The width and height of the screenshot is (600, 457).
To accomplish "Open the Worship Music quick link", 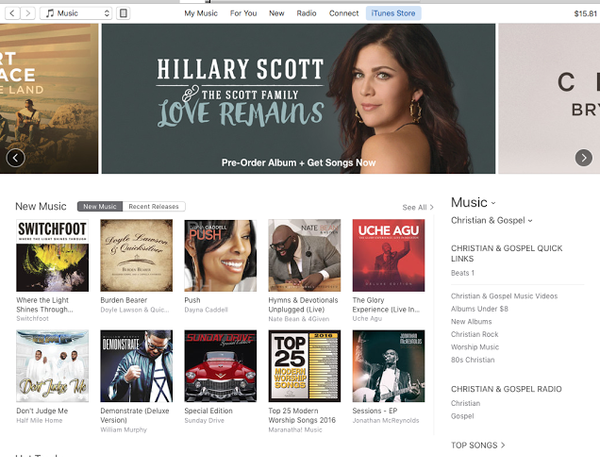I will click(x=475, y=347).
